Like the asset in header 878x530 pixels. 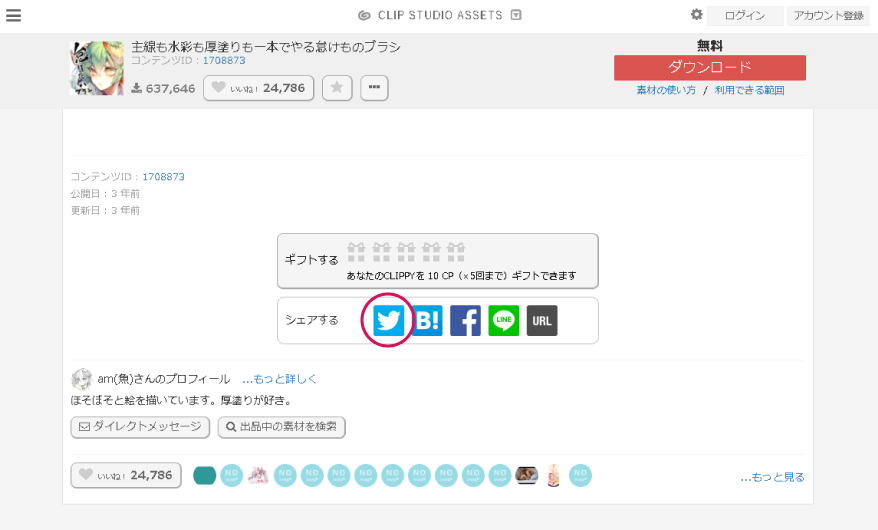[258, 88]
